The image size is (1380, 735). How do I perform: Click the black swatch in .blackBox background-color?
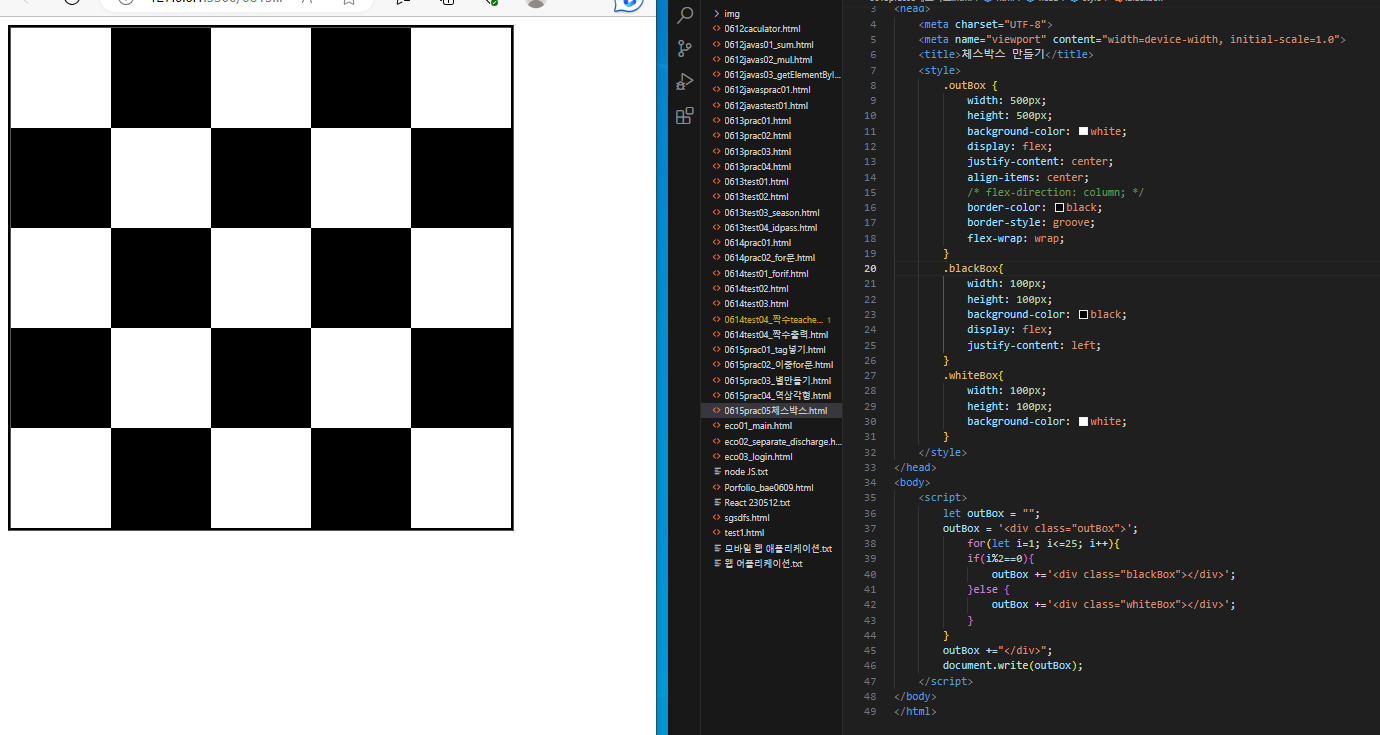pos(1083,314)
